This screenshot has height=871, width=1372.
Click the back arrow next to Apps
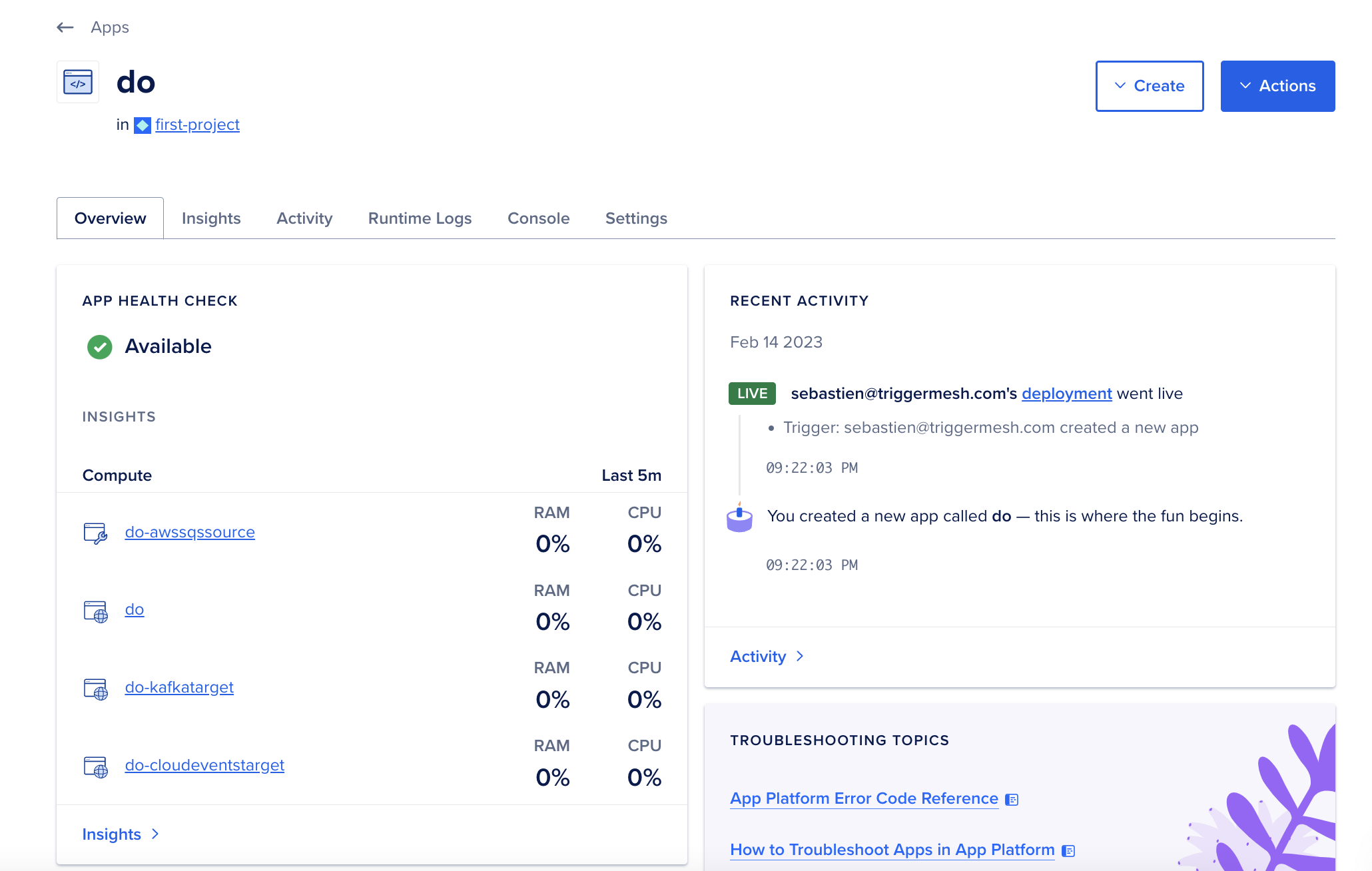click(65, 27)
